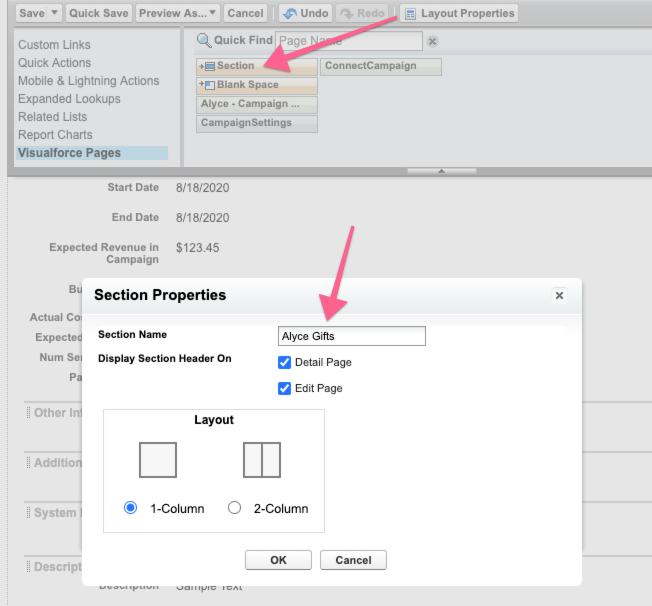The height and width of the screenshot is (606, 652).
Task: Click the 2-Column layout thumbnail
Action: point(262,460)
